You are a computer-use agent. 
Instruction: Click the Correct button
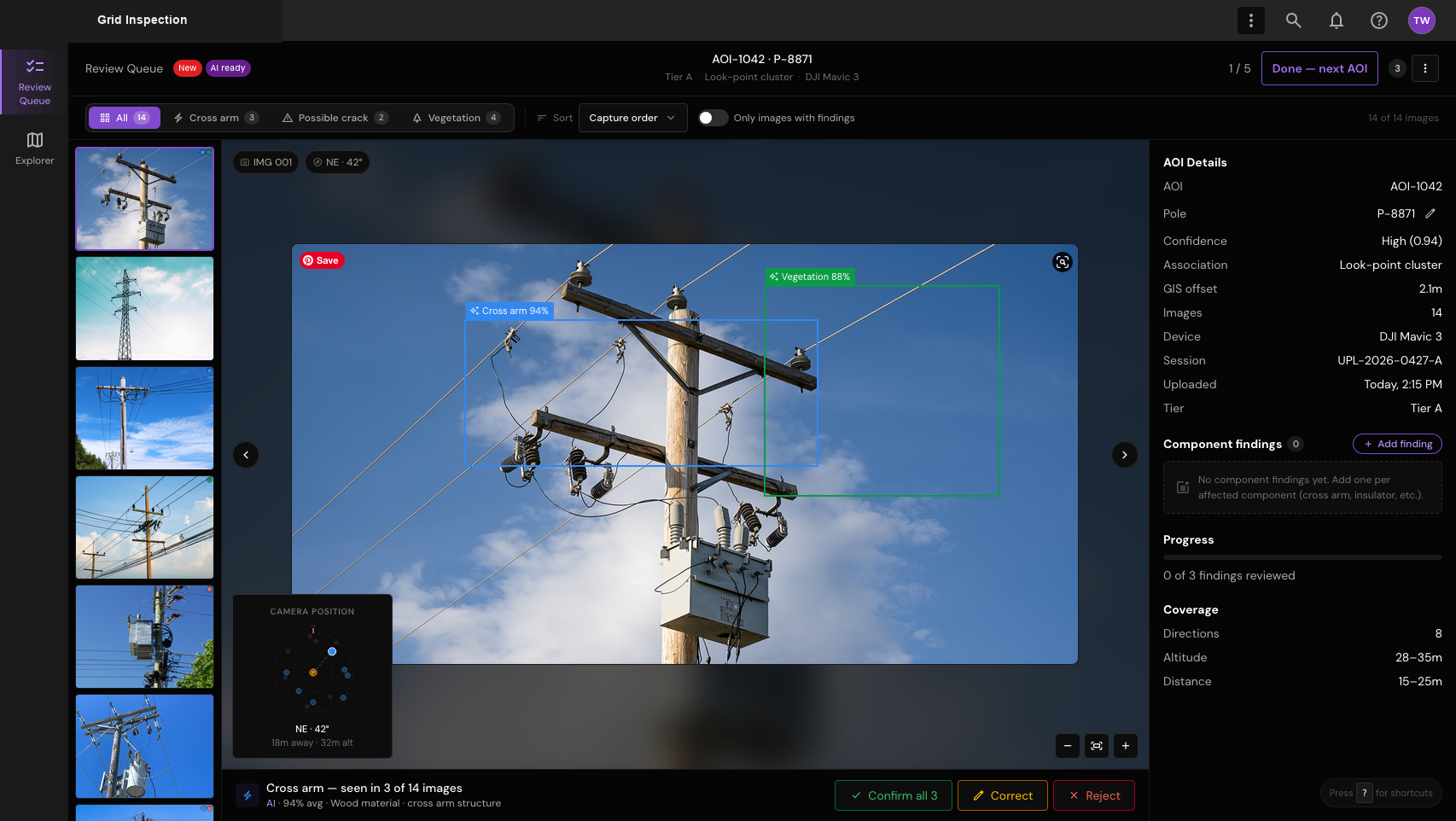(1003, 795)
